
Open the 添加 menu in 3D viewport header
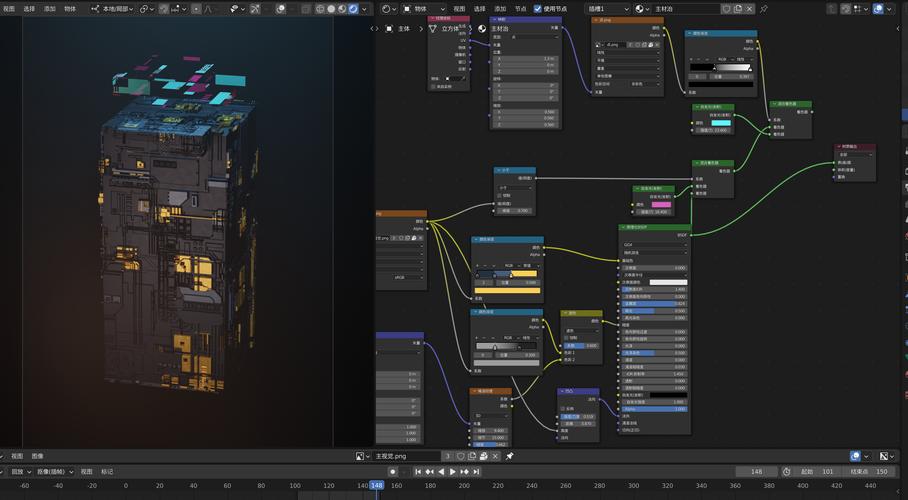click(50, 9)
